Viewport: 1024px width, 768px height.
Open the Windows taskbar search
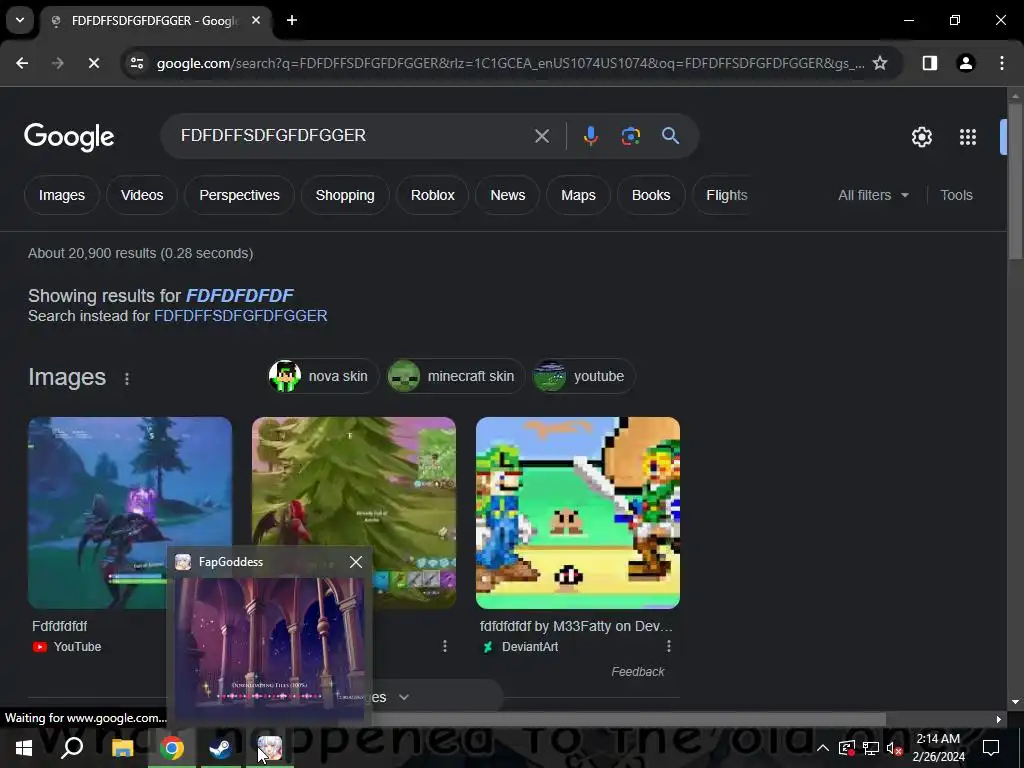(72, 748)
